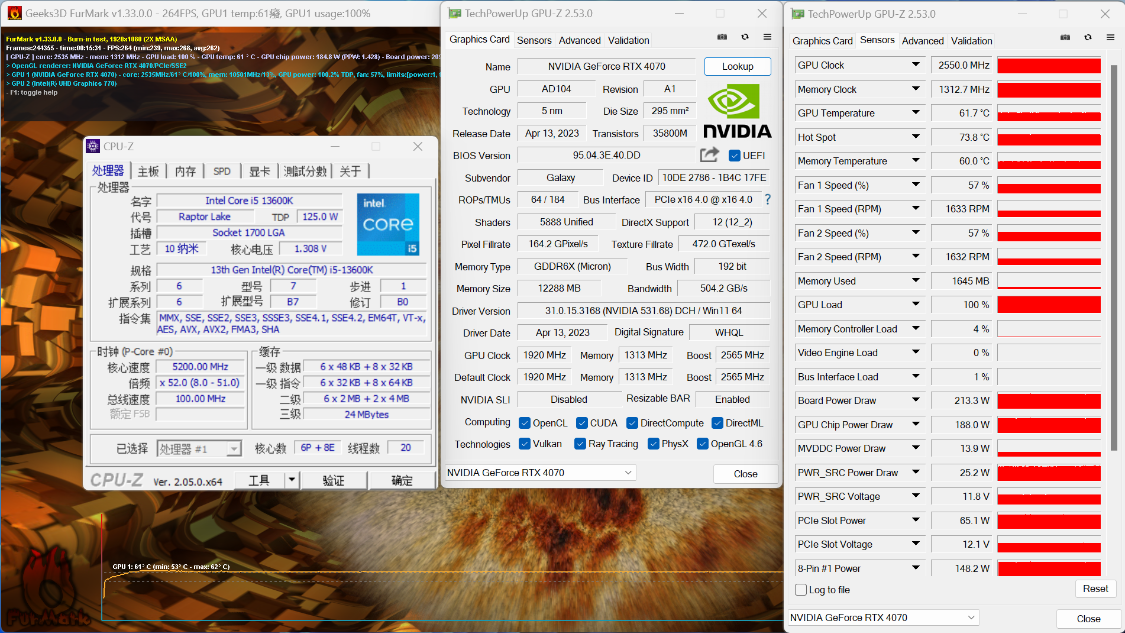The image size is (1125, 633).
Task: Open the 显卡 tab in CPU-Z
Action: tap(259, 171)
